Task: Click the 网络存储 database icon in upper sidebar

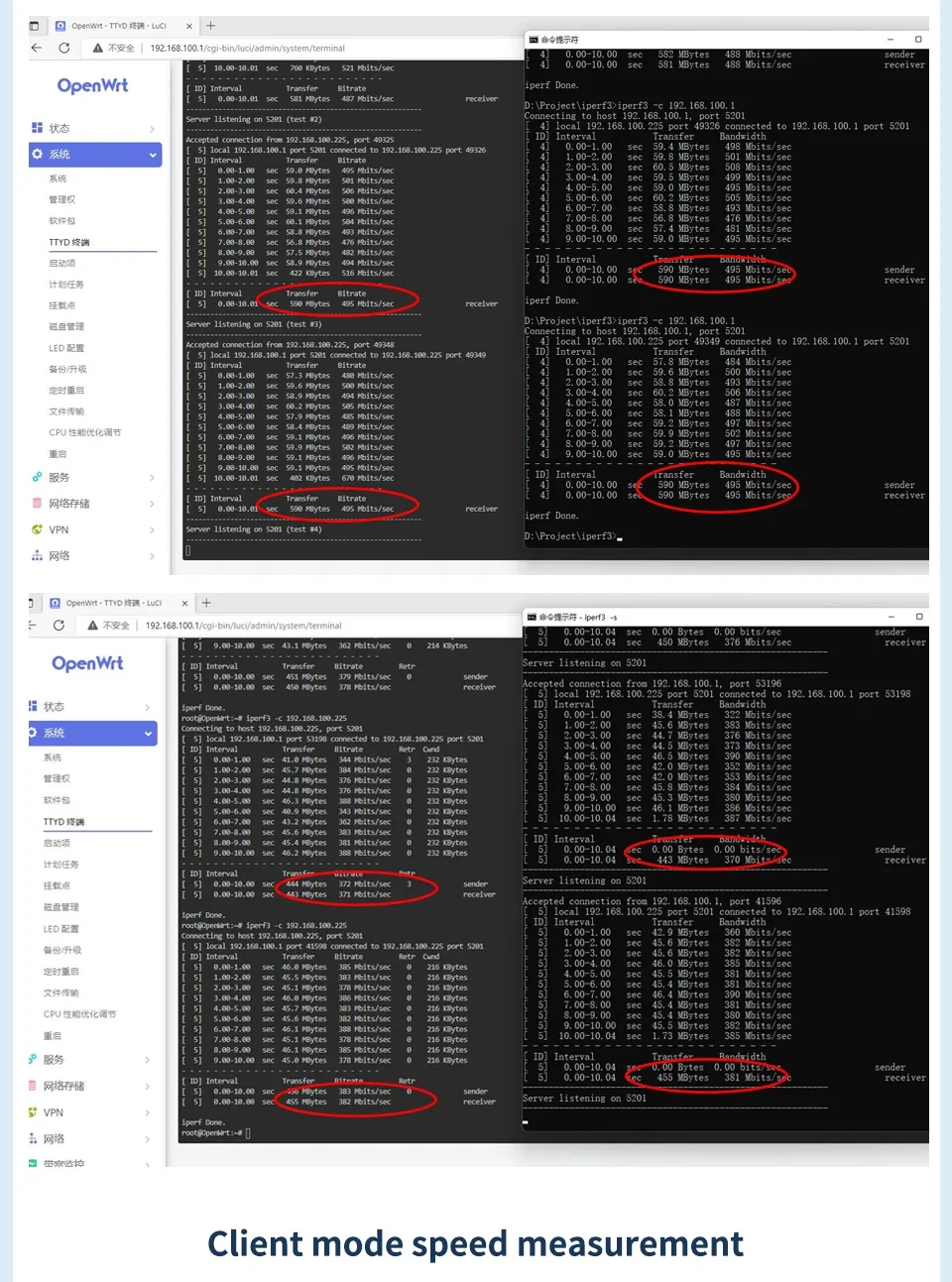Action: (37, 504)
